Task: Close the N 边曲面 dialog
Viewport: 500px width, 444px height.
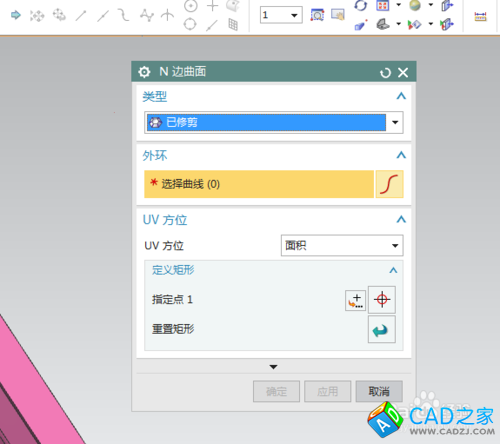Action: [x=403, y=72]
